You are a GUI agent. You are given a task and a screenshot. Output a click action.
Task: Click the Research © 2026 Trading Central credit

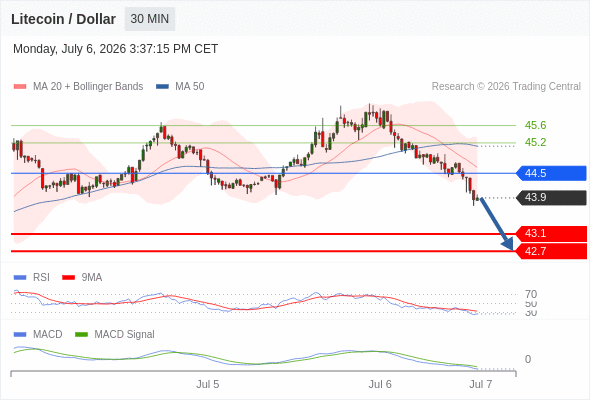[506, 87]
